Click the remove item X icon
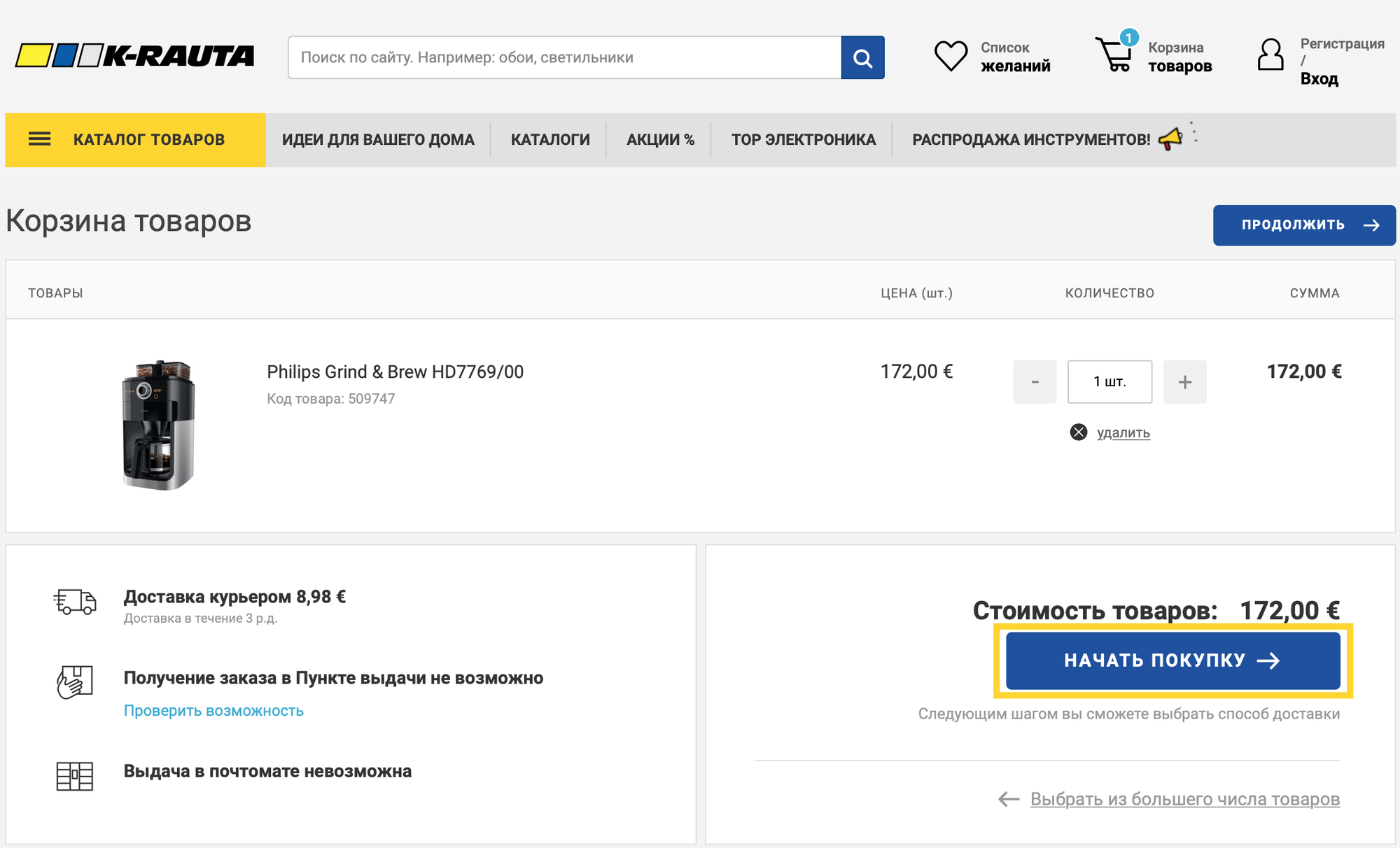The width and height of the screenshot is (1400, 848). 1079,432
